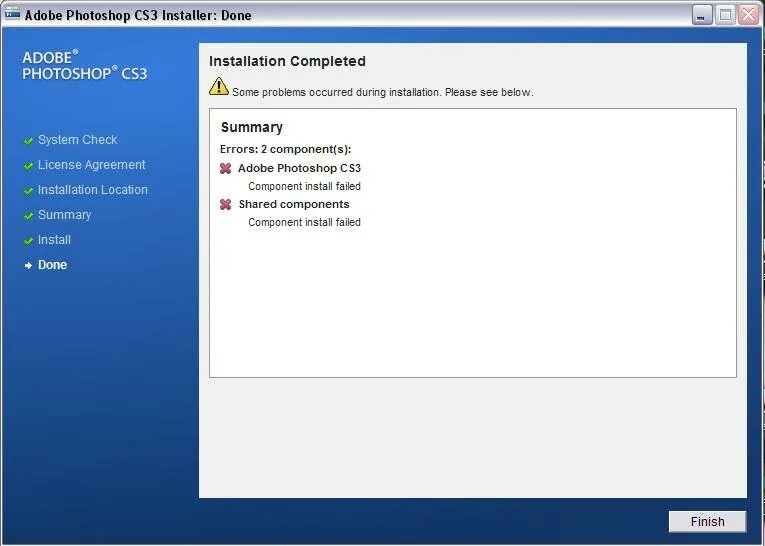Click the installer icon in the title bar
This screenshot has width=765, height=546.
(12, 14)
